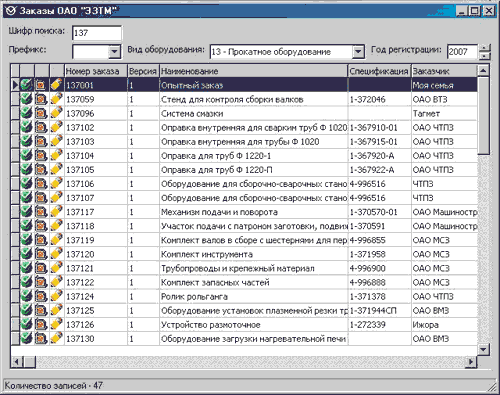Click the Шифр поиска input field
The image size is (500, 395).
click(x=97, y=33)
